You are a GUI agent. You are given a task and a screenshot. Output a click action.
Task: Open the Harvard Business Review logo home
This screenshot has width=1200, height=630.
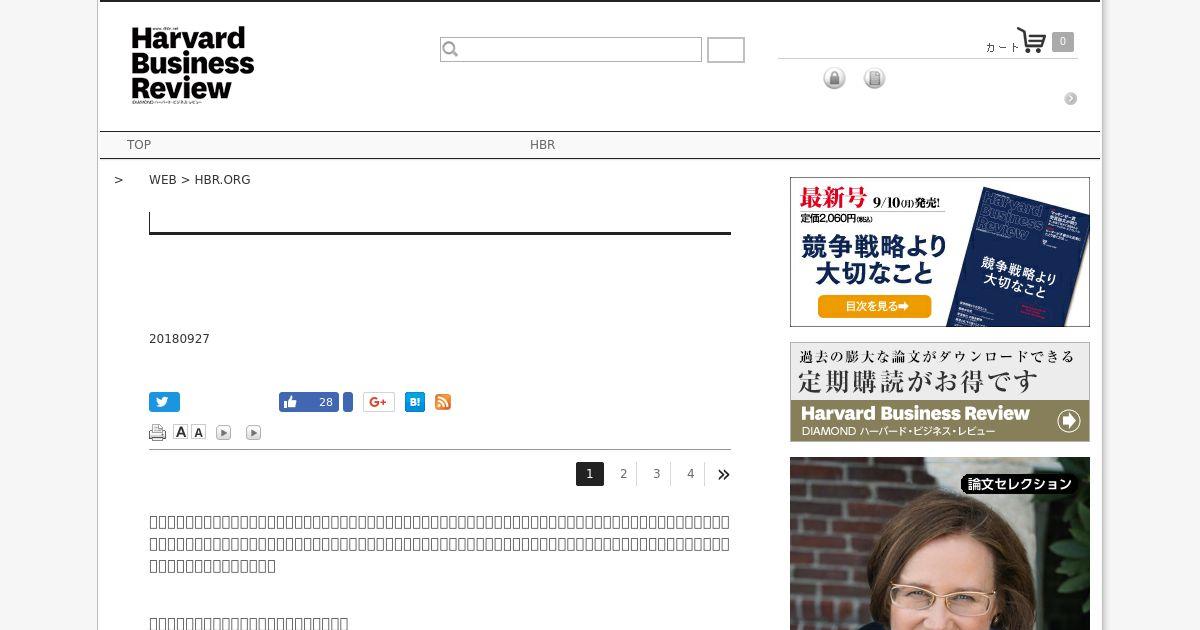tap(192, 65)
